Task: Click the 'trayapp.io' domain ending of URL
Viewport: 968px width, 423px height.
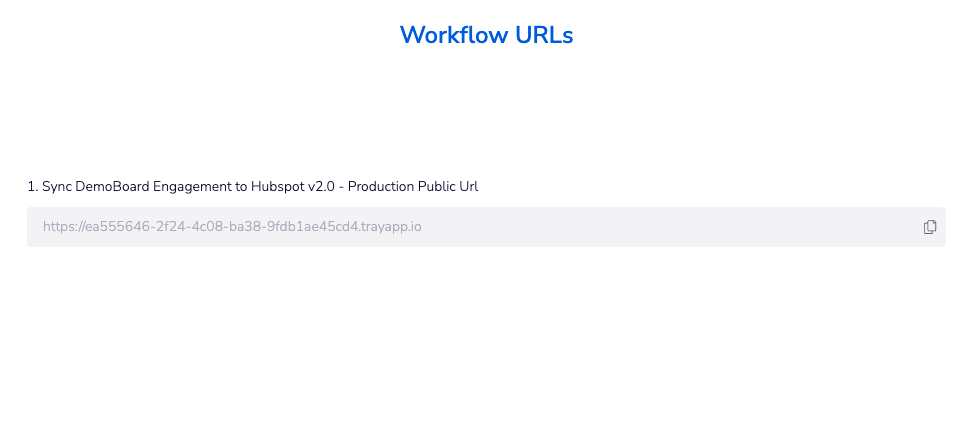Action: tap(391, 227)
